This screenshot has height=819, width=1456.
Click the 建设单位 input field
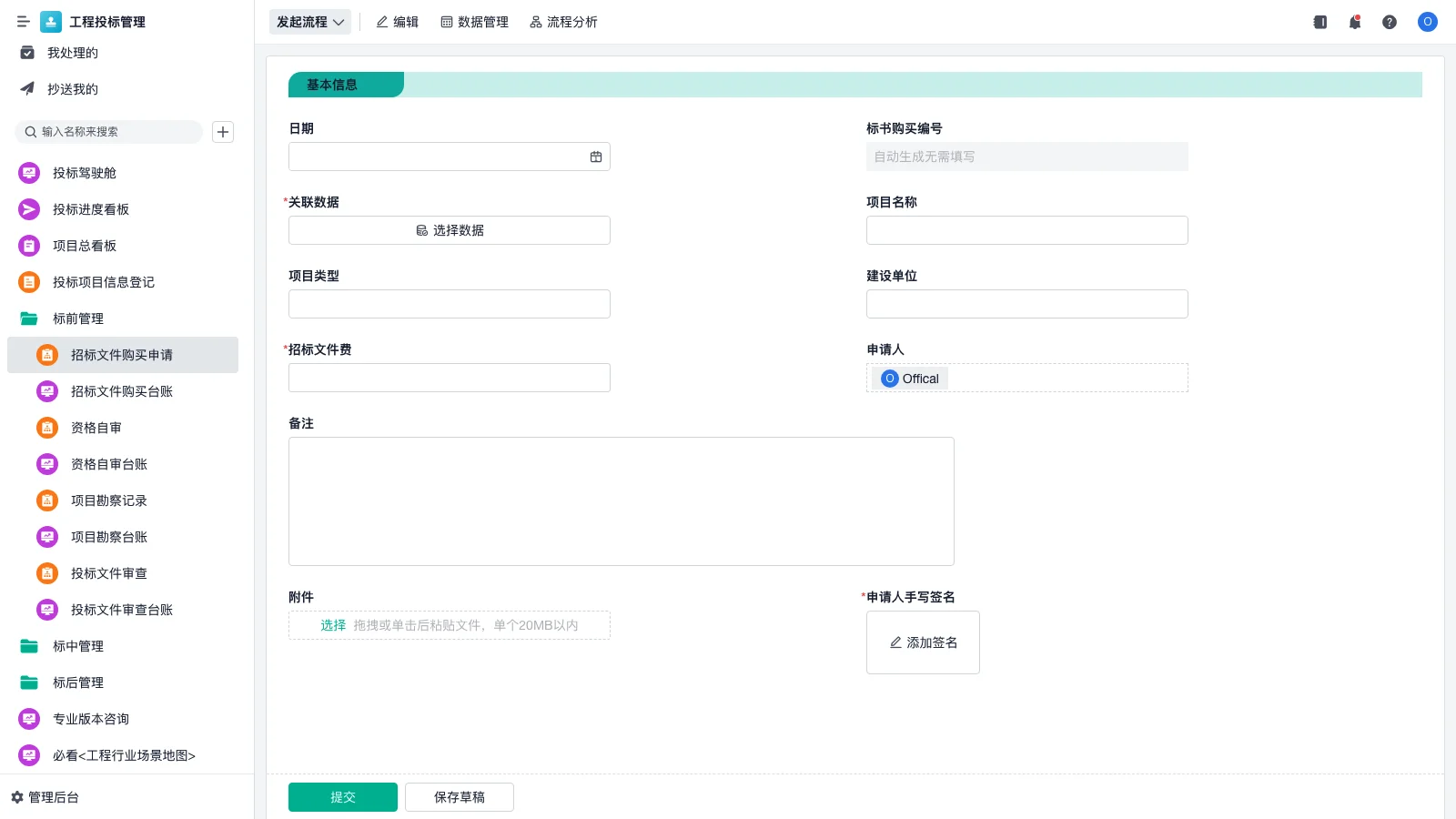point(1027,304)
